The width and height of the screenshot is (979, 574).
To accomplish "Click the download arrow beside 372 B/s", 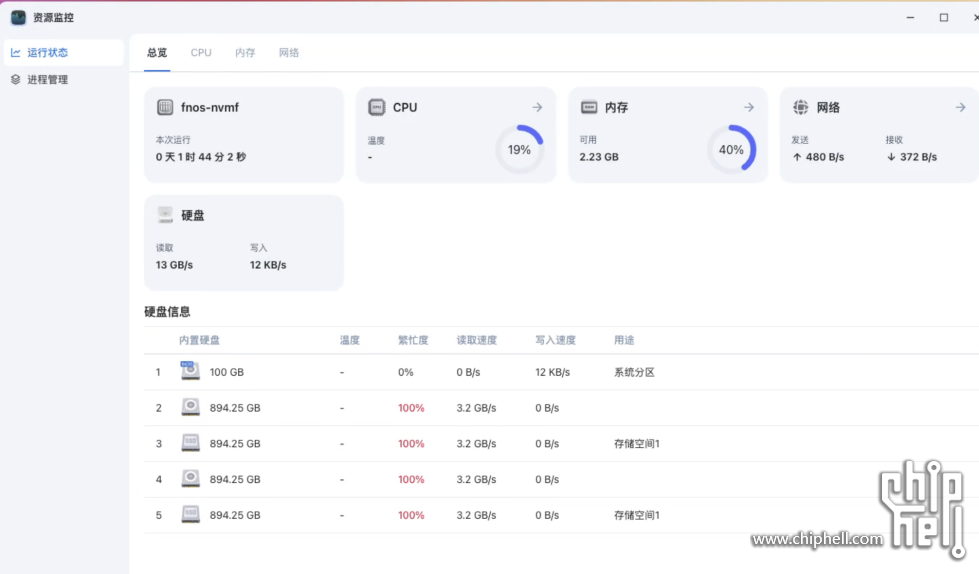I will point(891,157).
